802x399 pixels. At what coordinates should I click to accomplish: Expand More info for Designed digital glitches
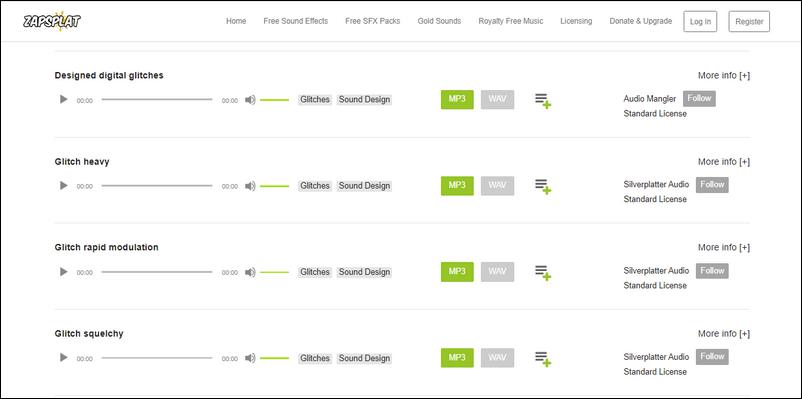(x=724, y=75)
